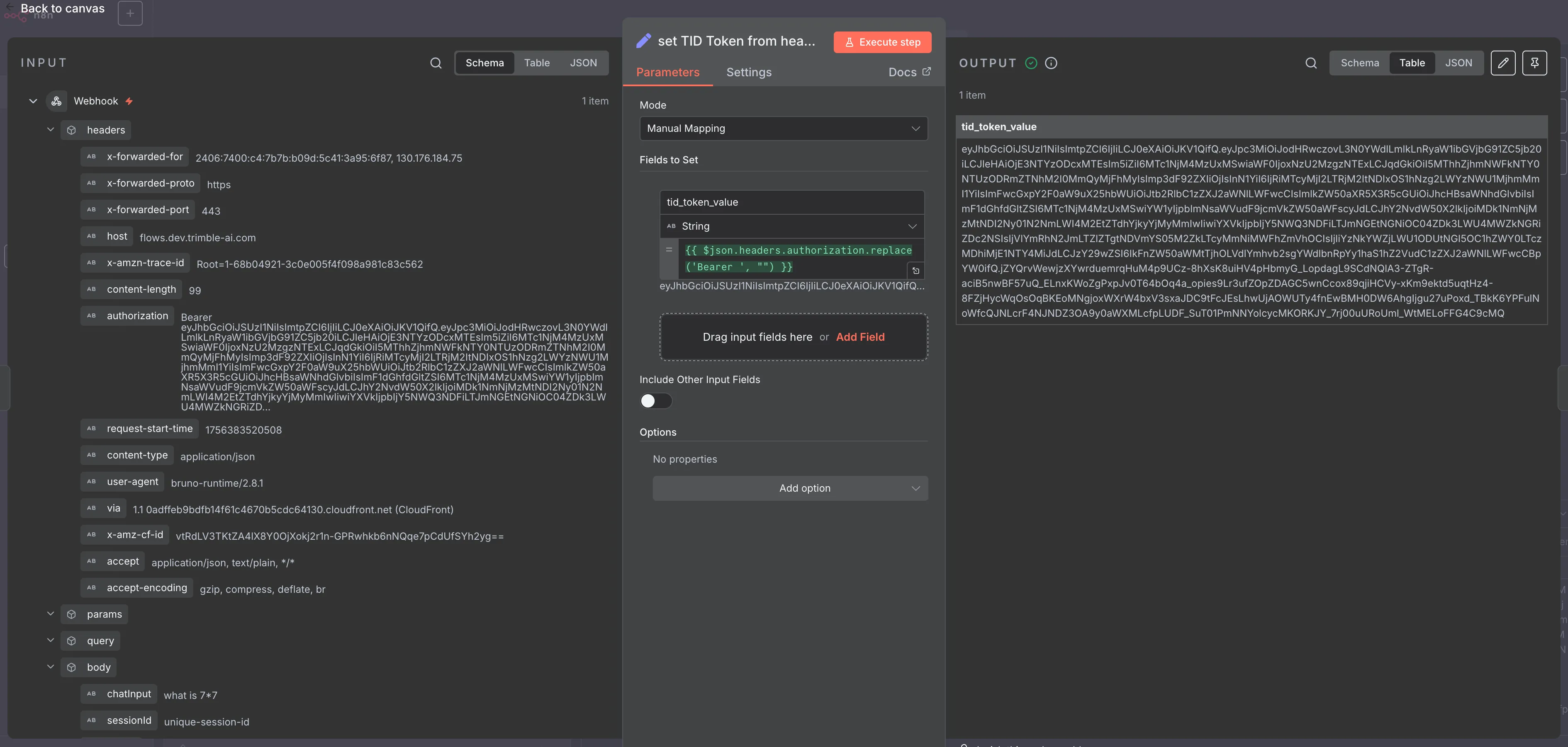The width and height of the screenshot is (1568, 747).
Task: Click the plus button near Back to canvas
Action: tap(130, 13)
